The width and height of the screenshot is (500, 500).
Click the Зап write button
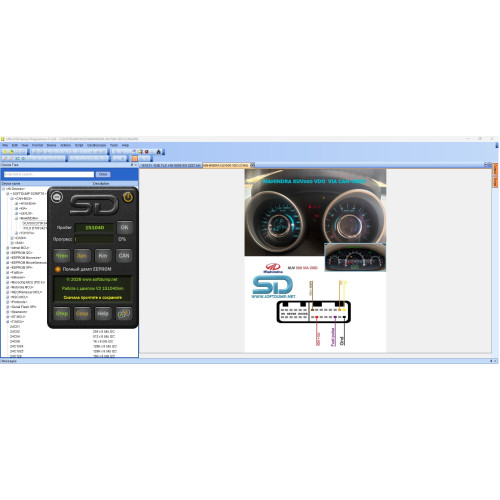tap(82, 256)
